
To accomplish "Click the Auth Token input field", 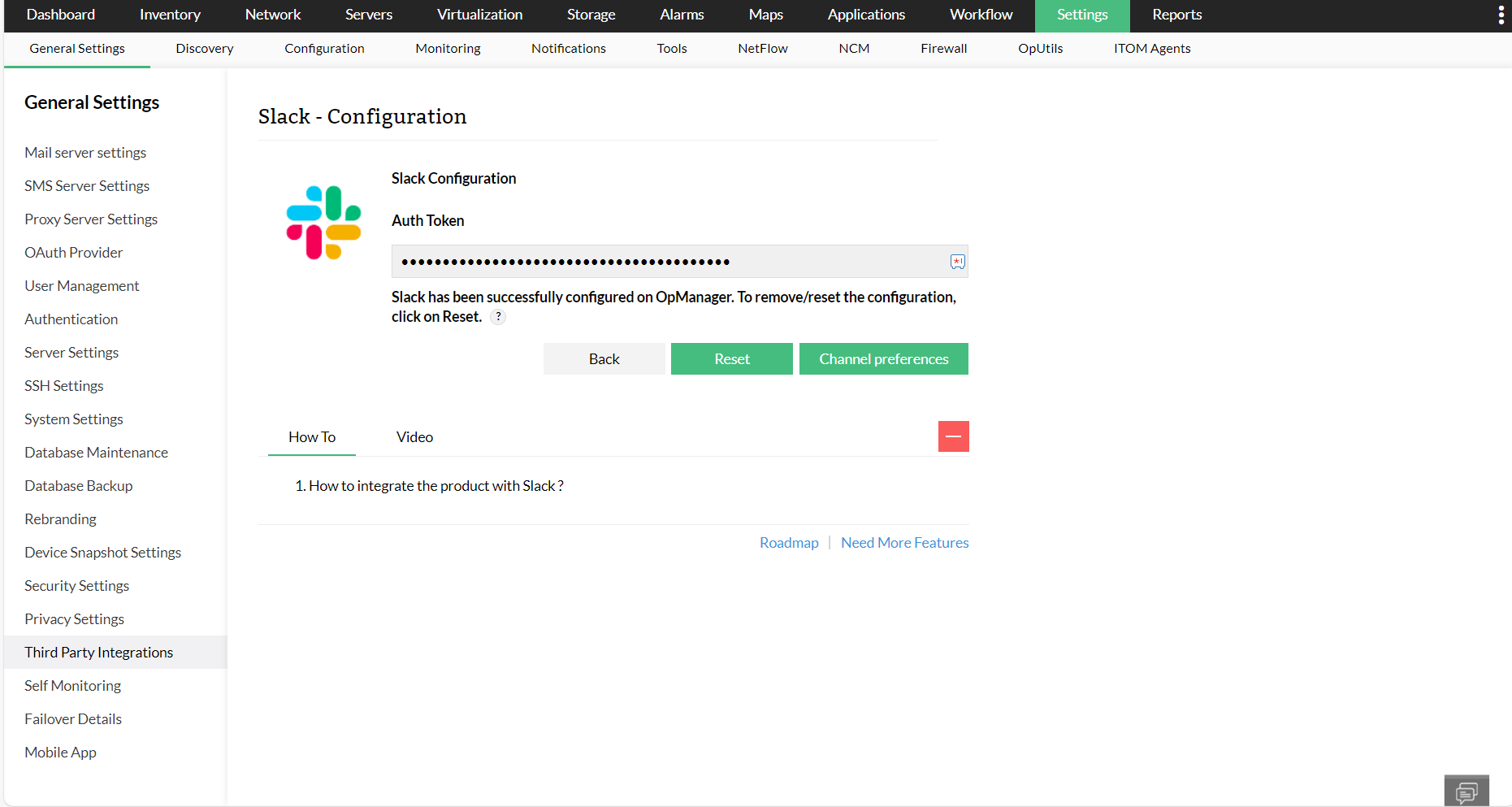I will pyautogui.click(x=680, y=262).
